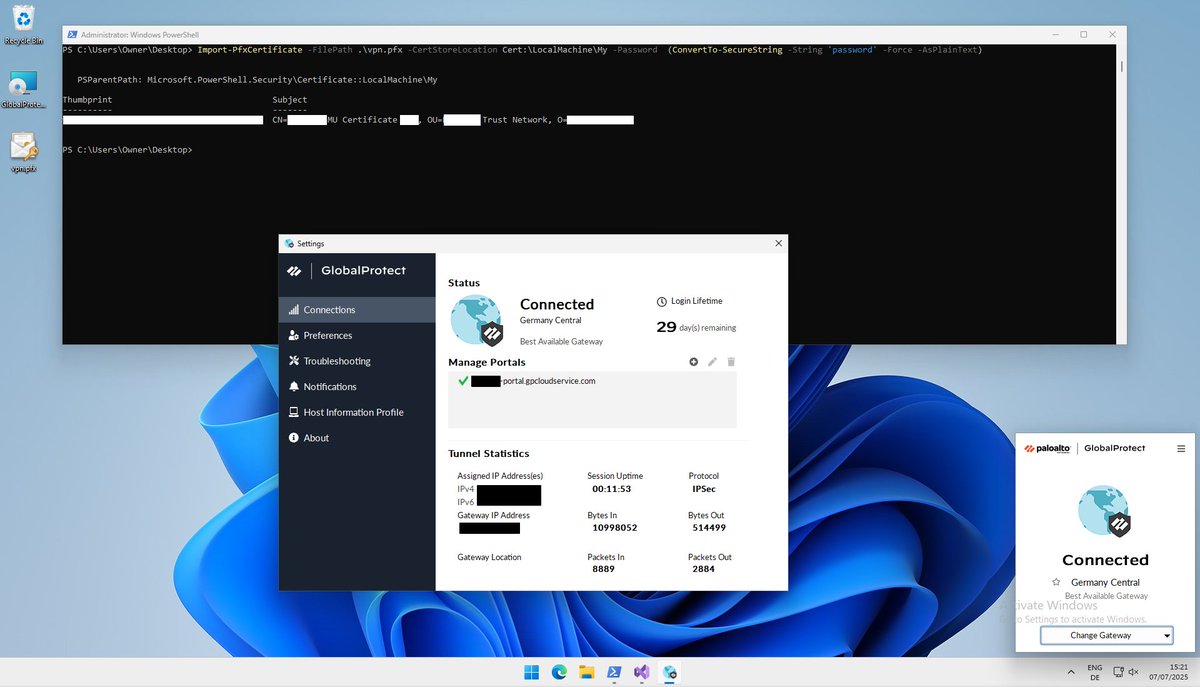
Task: Close the GlobalProtect Settings window
Action: point(779,243)
